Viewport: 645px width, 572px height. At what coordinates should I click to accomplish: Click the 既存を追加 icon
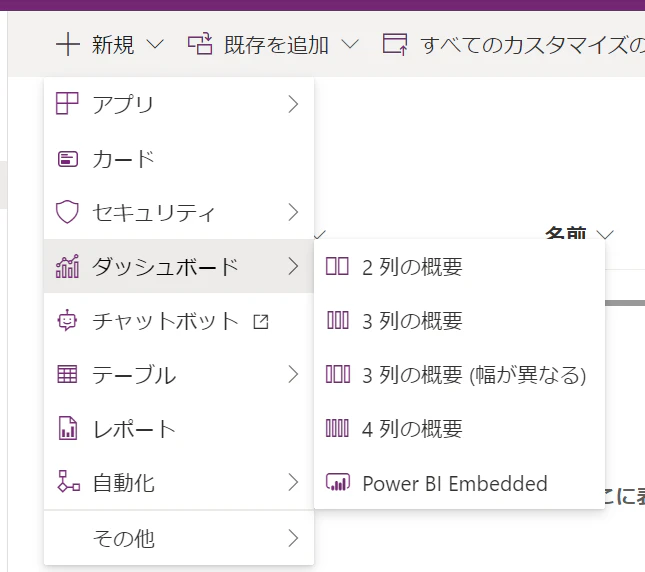pyautogui.click(x=200, y=44)
